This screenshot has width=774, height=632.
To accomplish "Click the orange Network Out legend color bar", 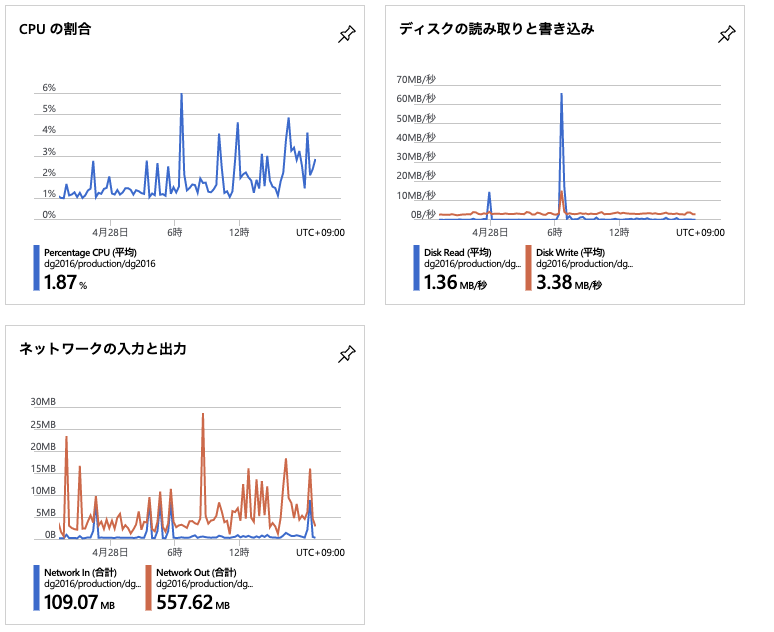I will coord(149,587).
